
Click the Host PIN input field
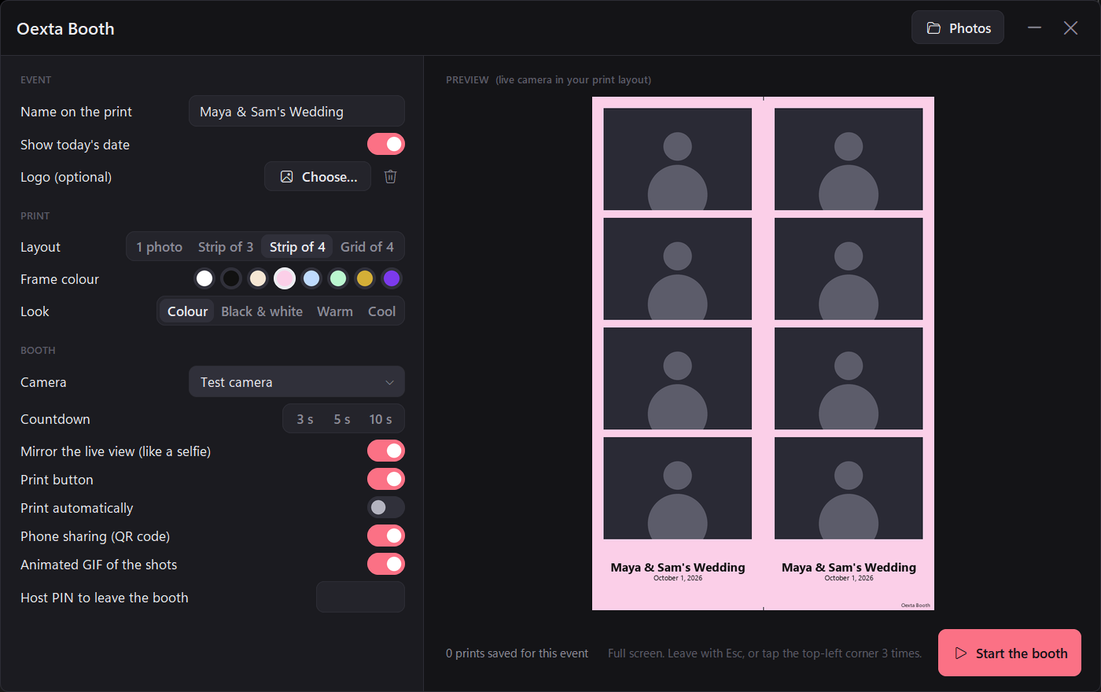point(360,597)
